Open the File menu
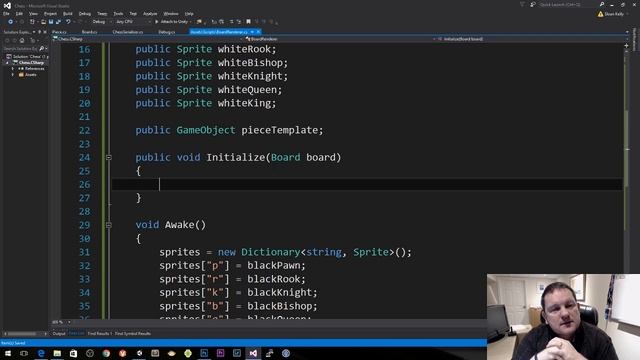 pyautogui.click(x=6, y=13)
